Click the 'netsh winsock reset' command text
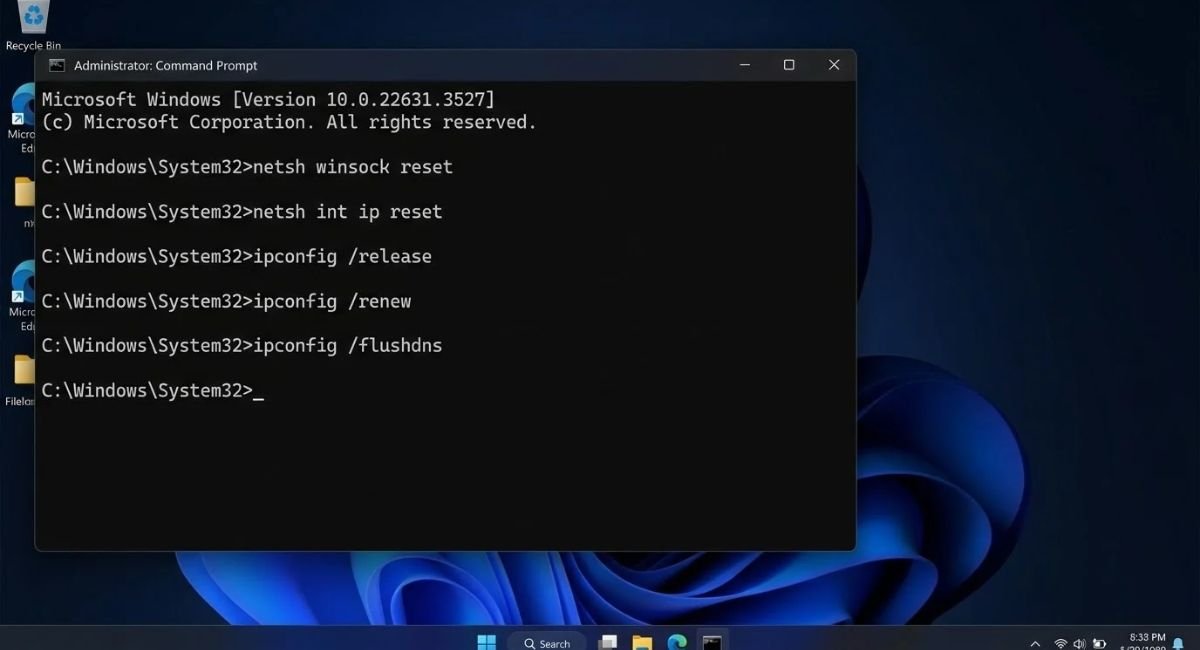This screenshot has width=1200, height=650. (x=353, y=167)
